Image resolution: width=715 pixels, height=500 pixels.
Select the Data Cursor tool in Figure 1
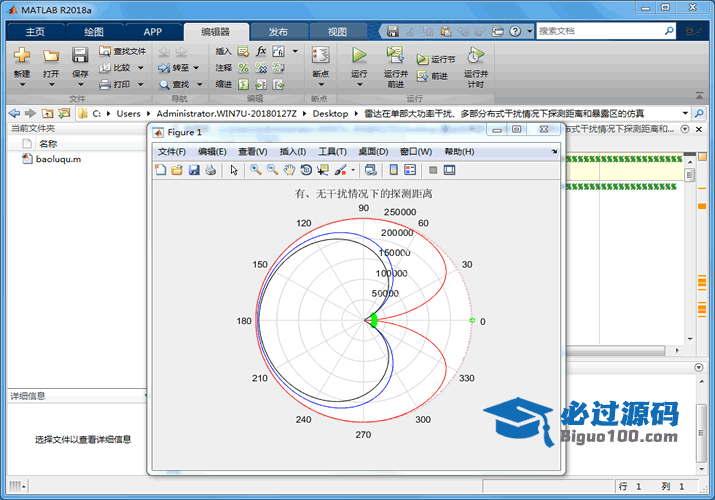click(323, 170)
